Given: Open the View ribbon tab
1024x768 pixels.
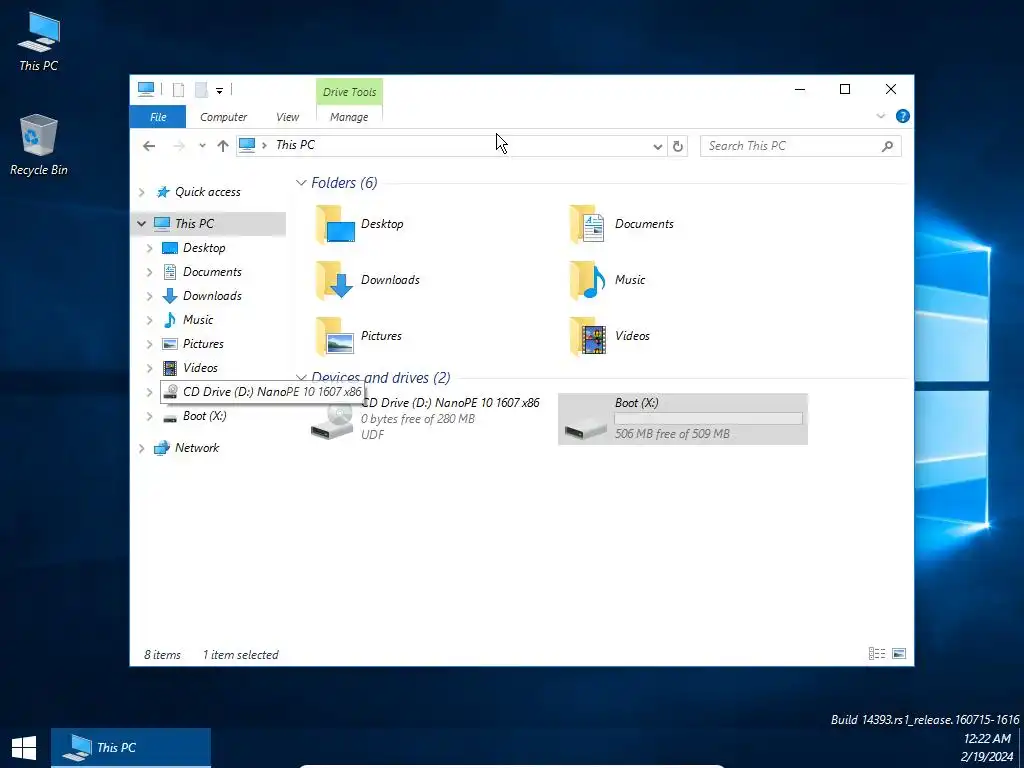Looking at the screenshot, I should pyautogui.click(x=287, y=117).
